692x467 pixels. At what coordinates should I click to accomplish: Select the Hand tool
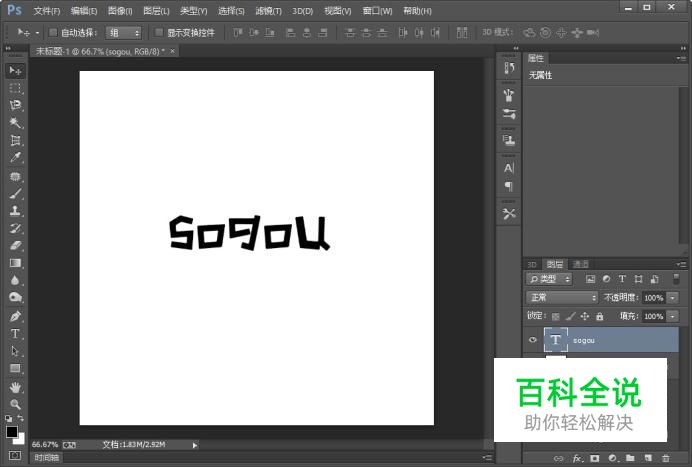coord(15,387)
